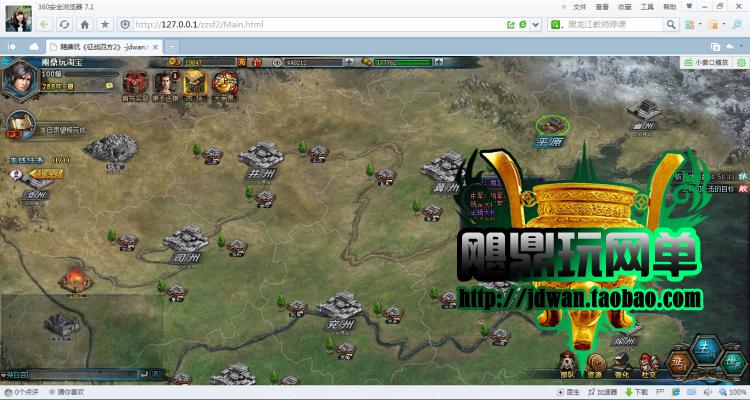Go to browser home page
Image resolution: width=750 pixels, height=400 pixels.
click(85, 23)
